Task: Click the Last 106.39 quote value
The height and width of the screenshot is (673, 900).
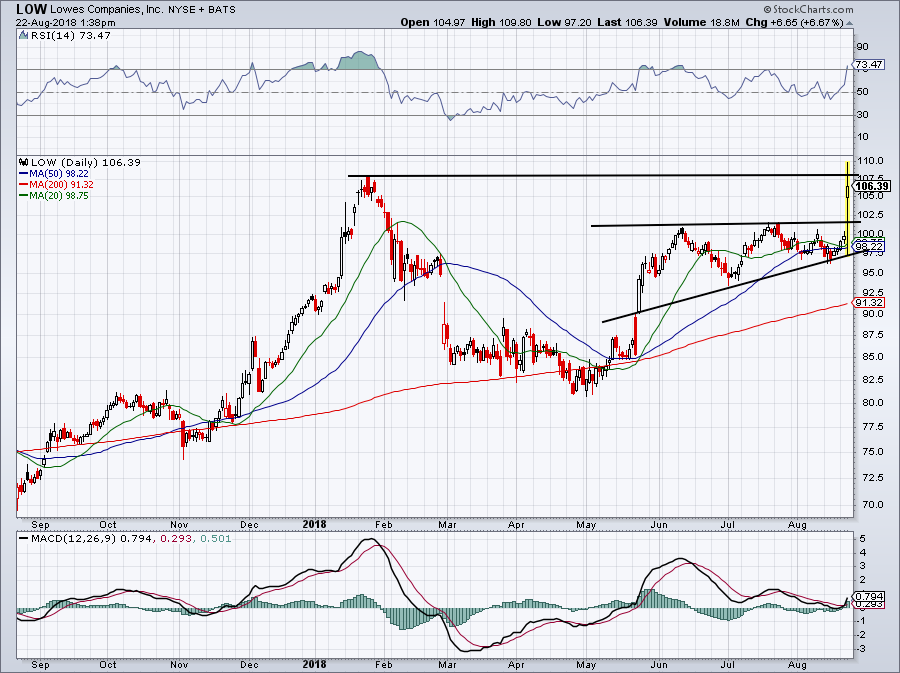Action: [x=627, y=22]
